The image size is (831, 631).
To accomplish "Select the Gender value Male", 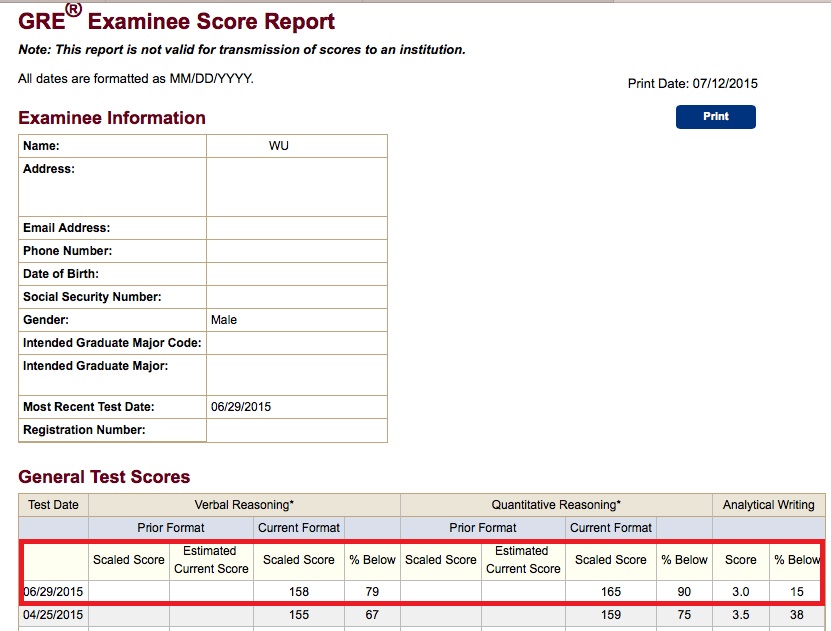I will tap(224, 320).
